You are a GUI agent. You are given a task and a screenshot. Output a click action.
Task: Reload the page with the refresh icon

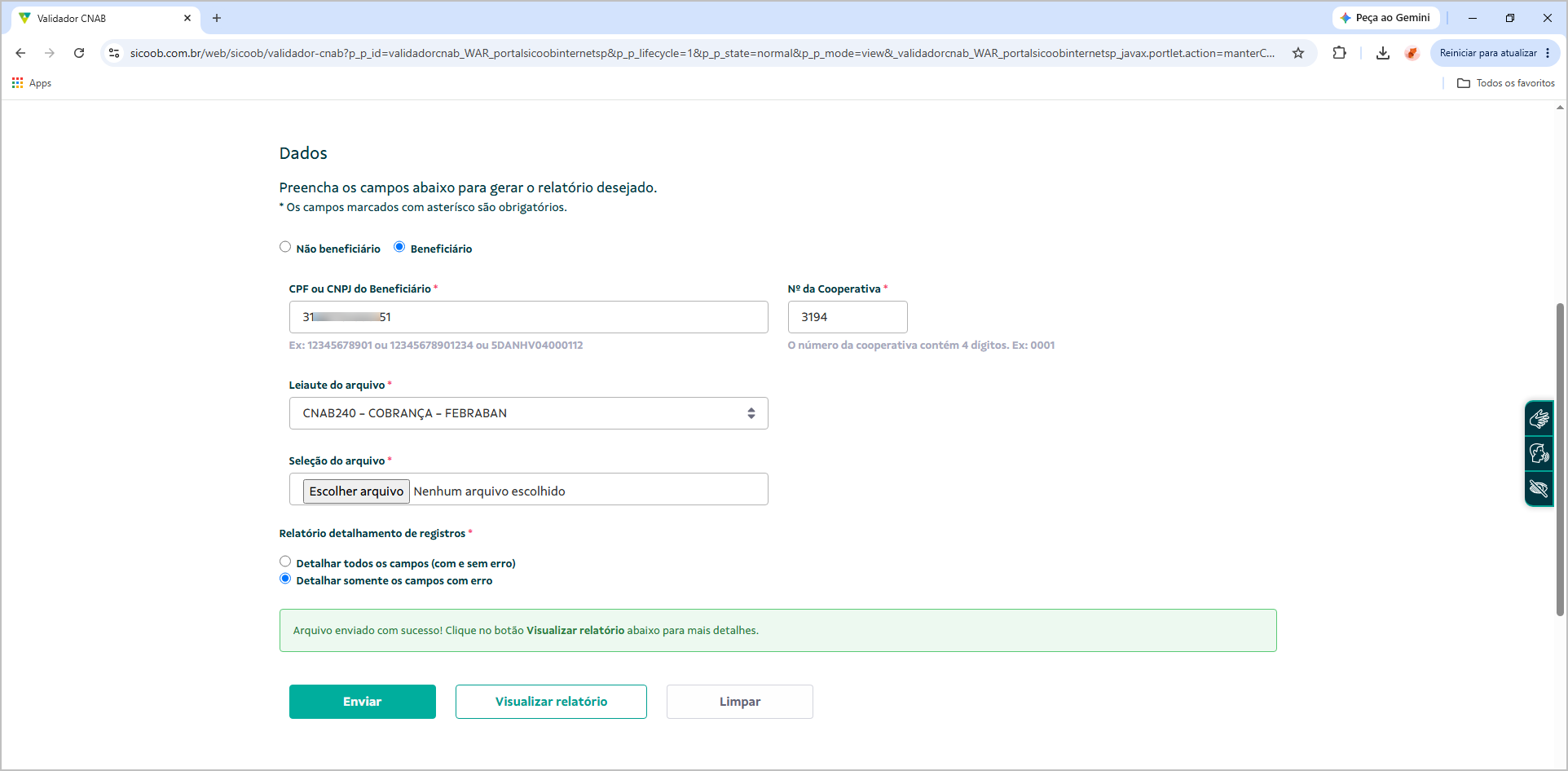pos(79,53)
